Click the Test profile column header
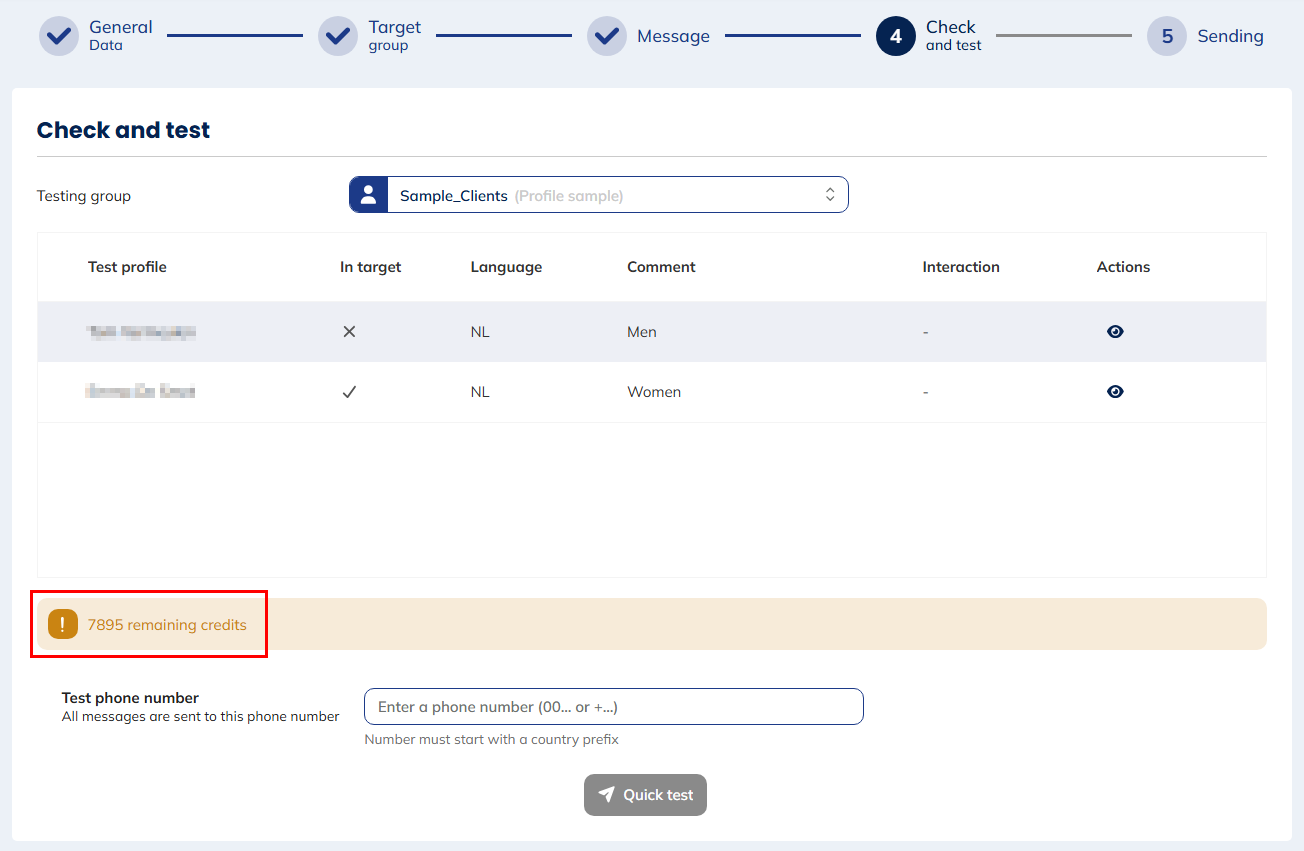 127,267
